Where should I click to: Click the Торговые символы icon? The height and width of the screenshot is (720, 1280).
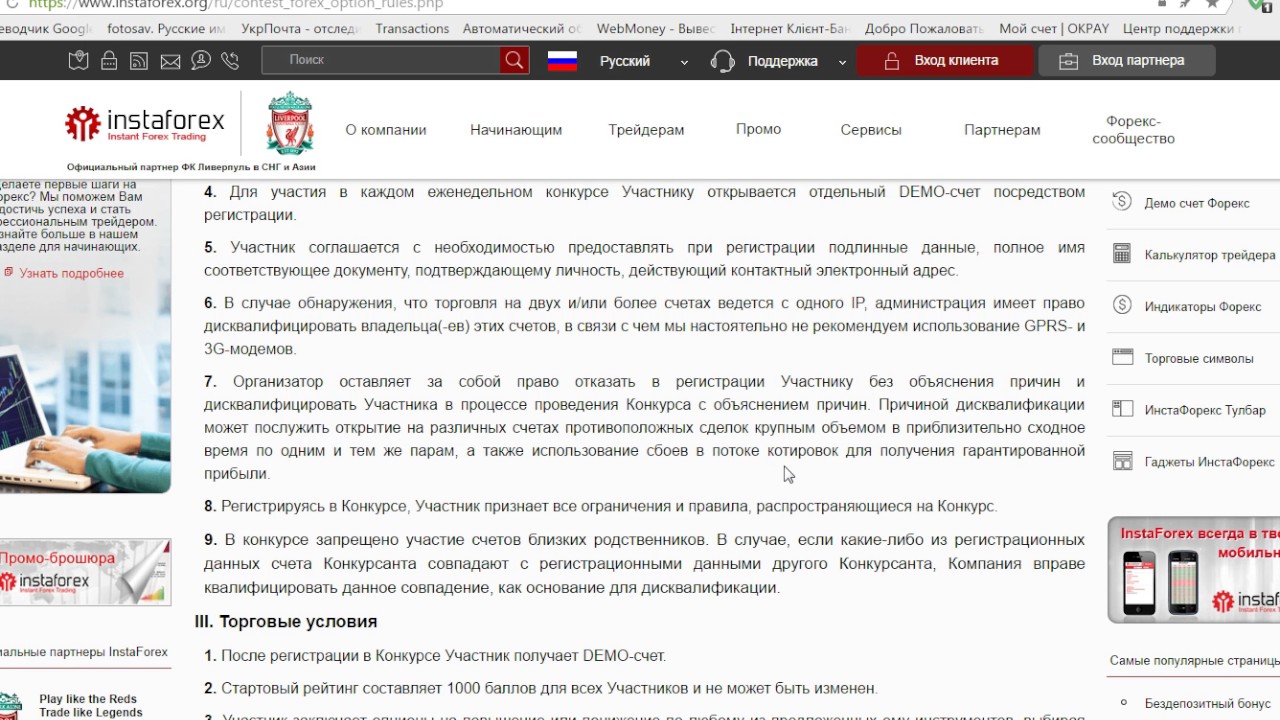(1122, 358)
